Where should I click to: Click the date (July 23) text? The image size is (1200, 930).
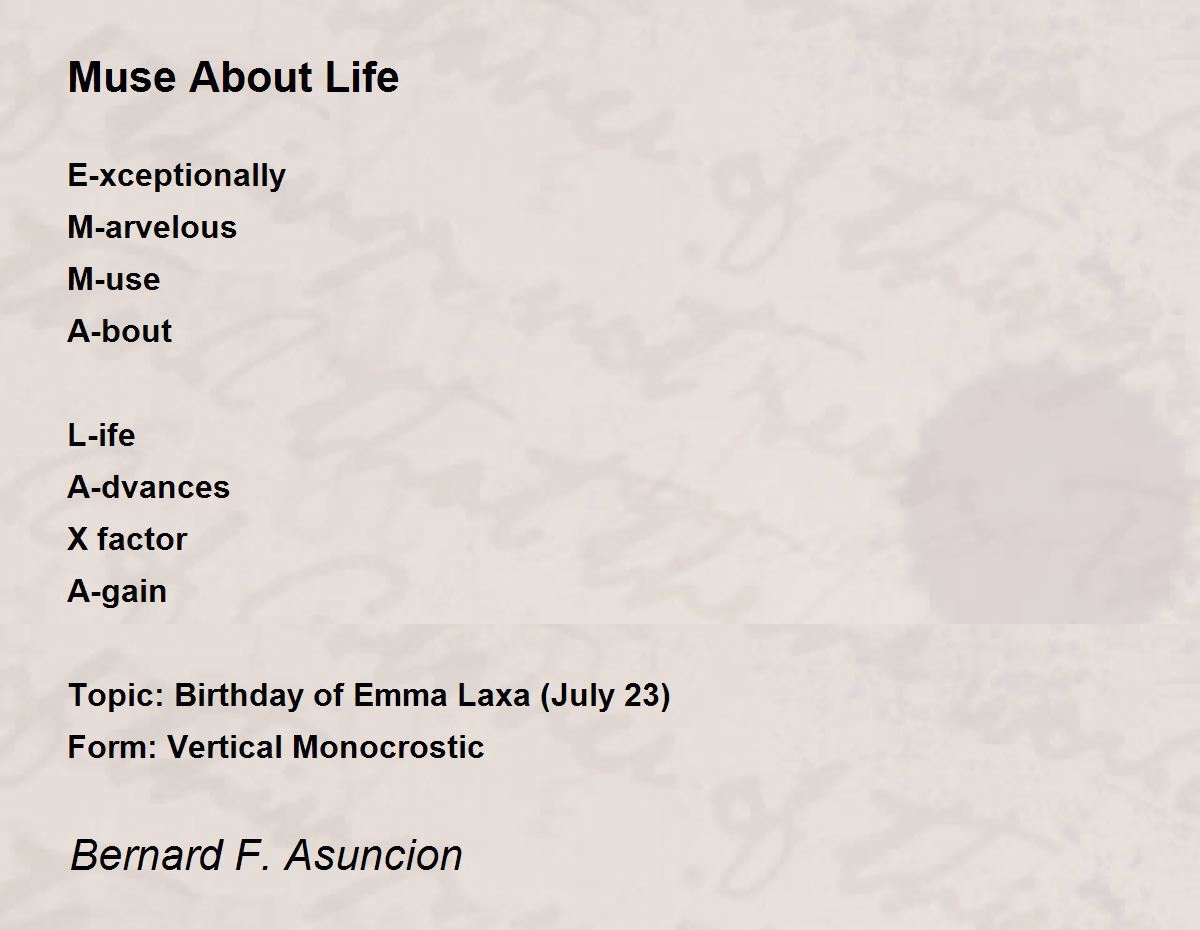coord(604,696)
